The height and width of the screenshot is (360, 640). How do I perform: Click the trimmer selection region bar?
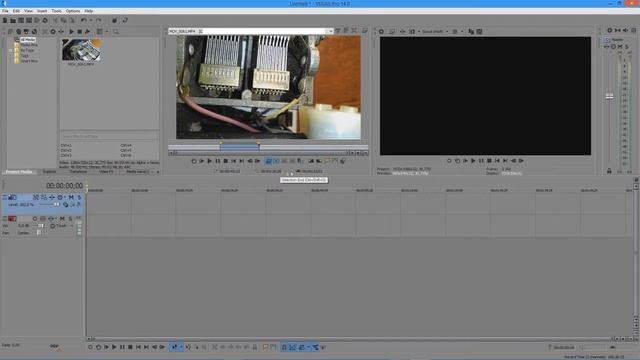(x=239, y=147)
